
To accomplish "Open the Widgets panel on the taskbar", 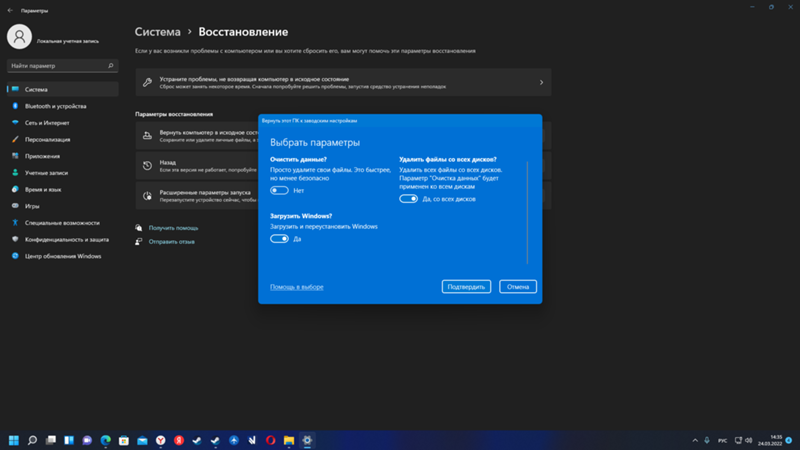I will click(x=69, y=440).
